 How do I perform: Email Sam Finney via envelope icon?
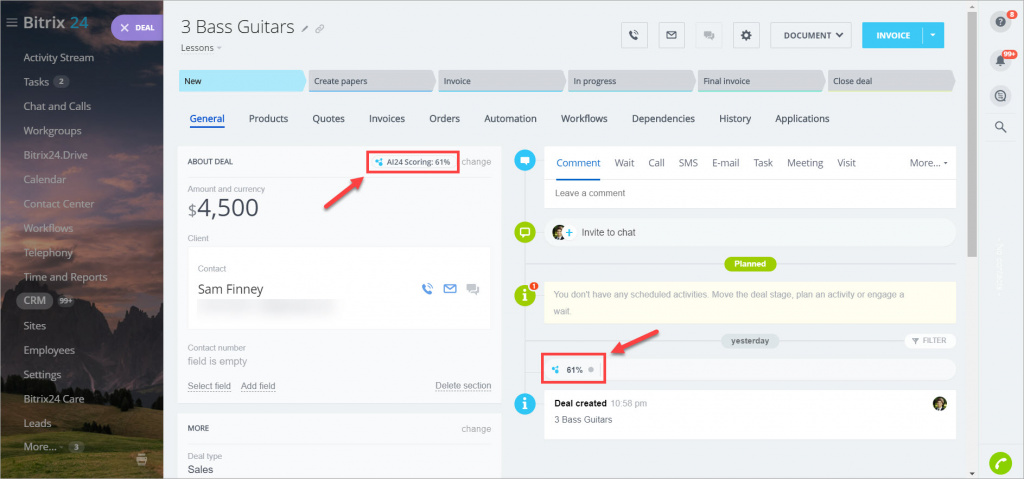450,288
